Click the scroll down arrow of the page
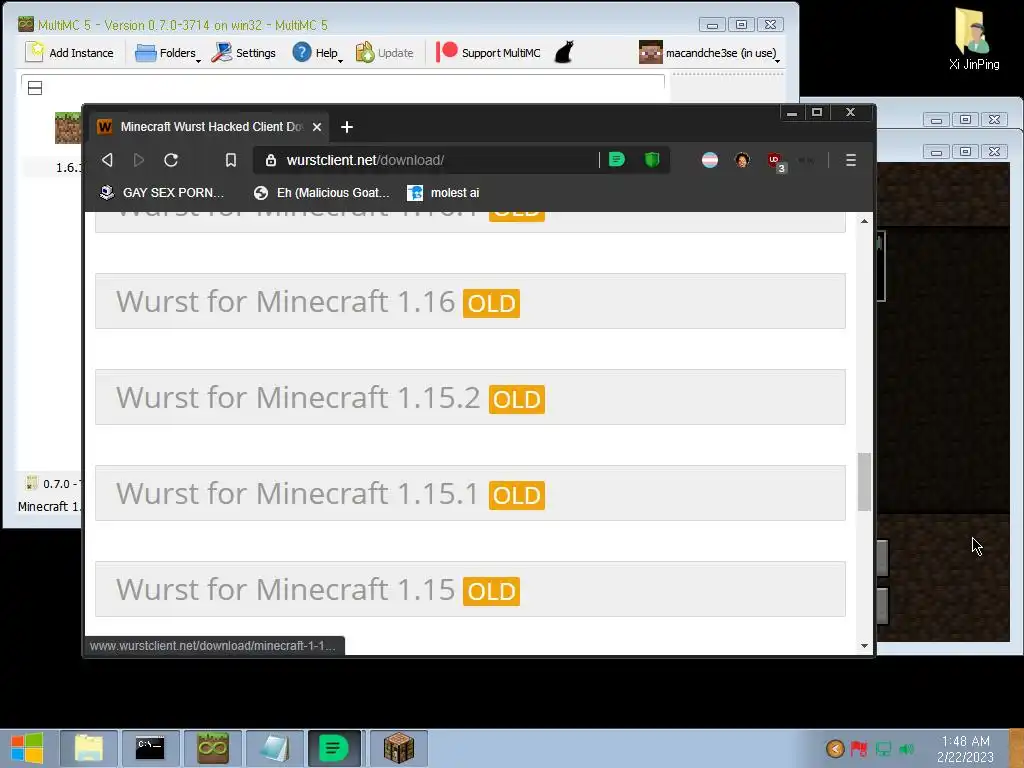The height and width of the screenshot is (768, 1024). 864,646
